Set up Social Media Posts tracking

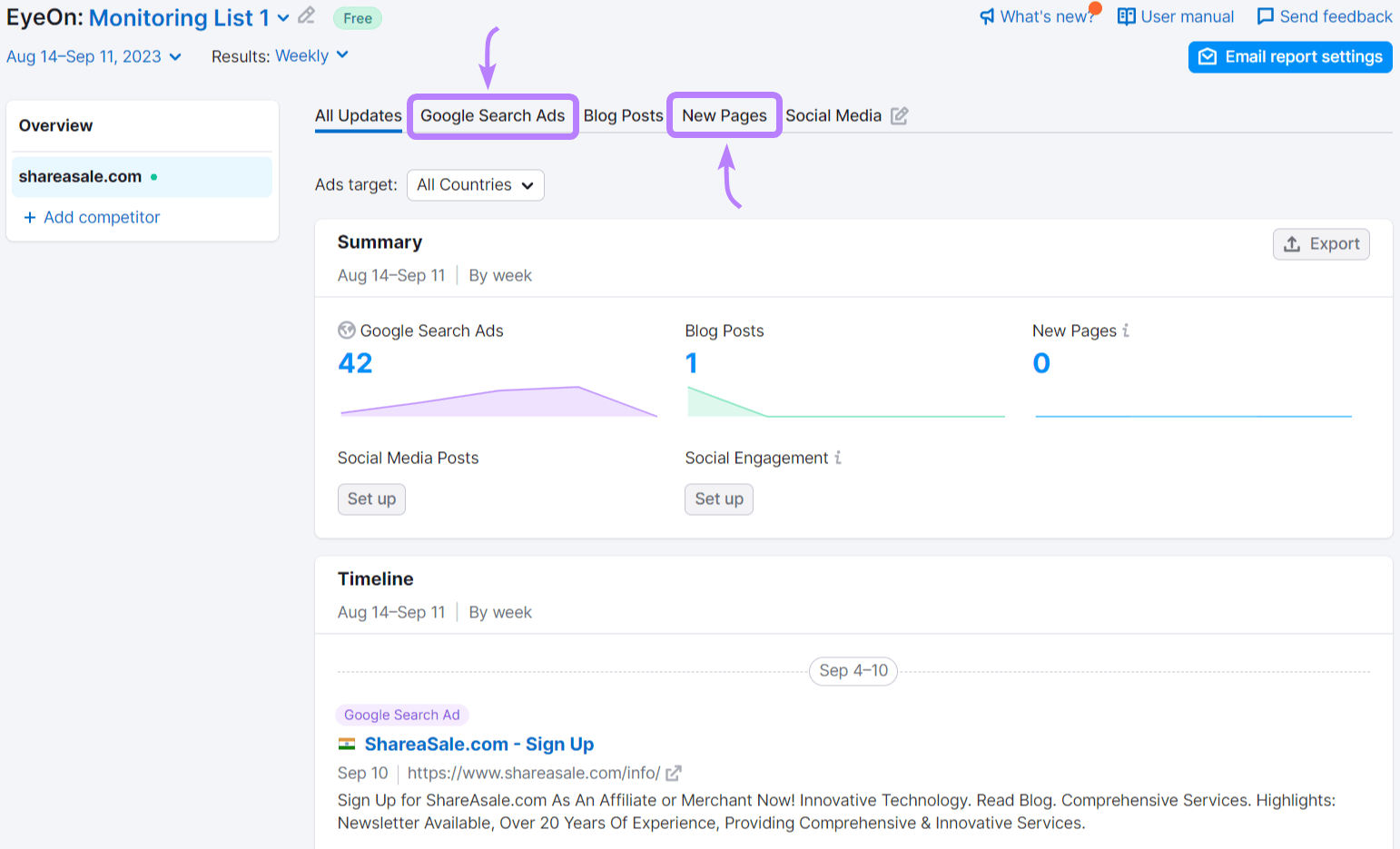[x=371, y=499]
